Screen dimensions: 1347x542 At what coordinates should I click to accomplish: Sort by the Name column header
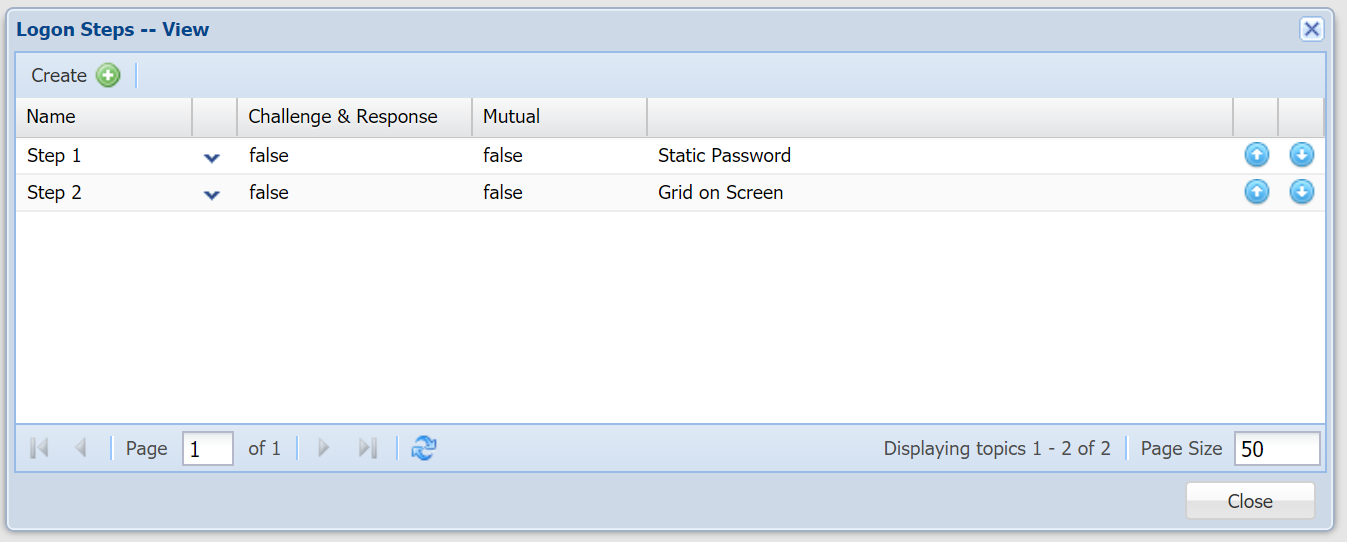(x=103, y=117)
